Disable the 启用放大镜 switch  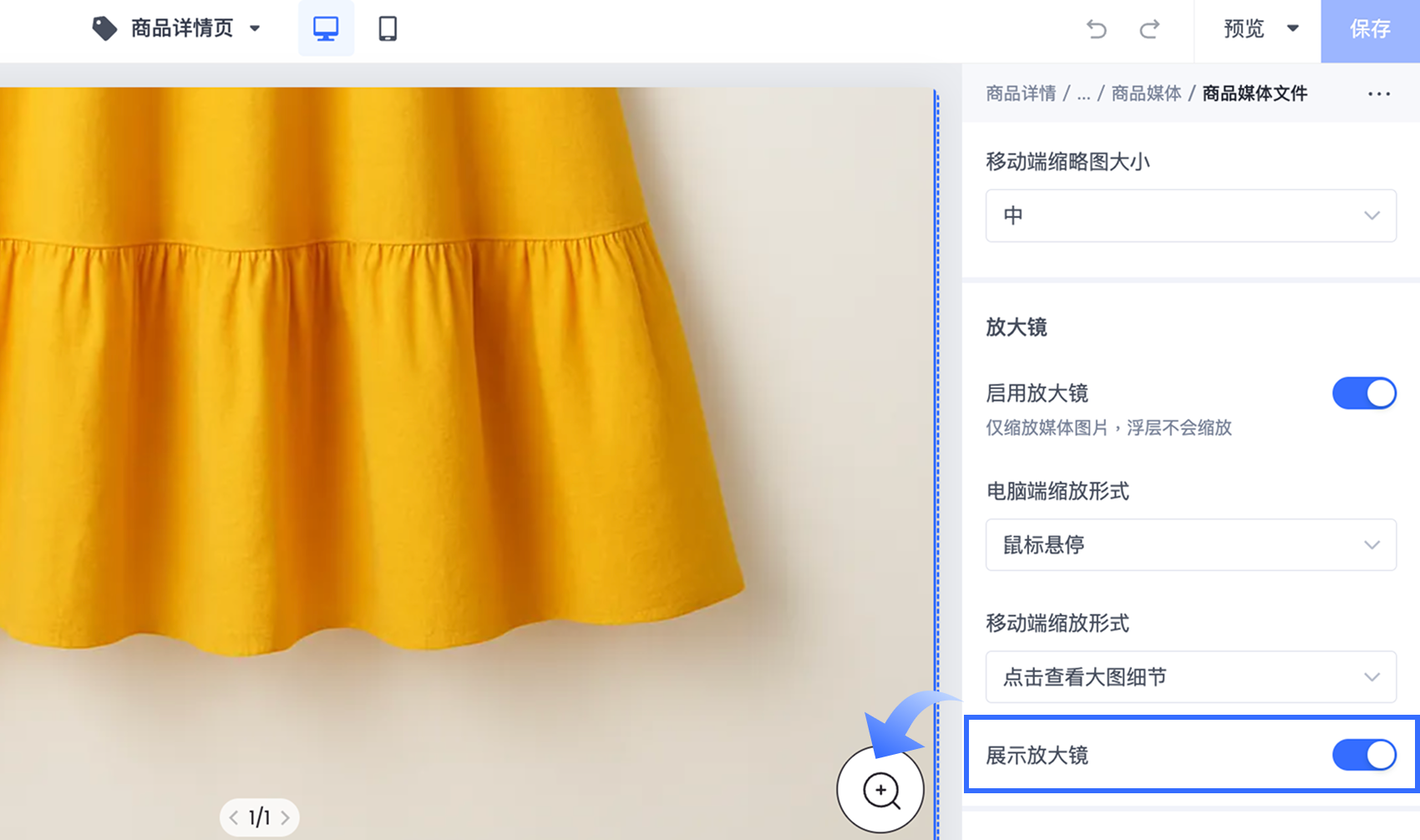click(x=1364, y=393)
